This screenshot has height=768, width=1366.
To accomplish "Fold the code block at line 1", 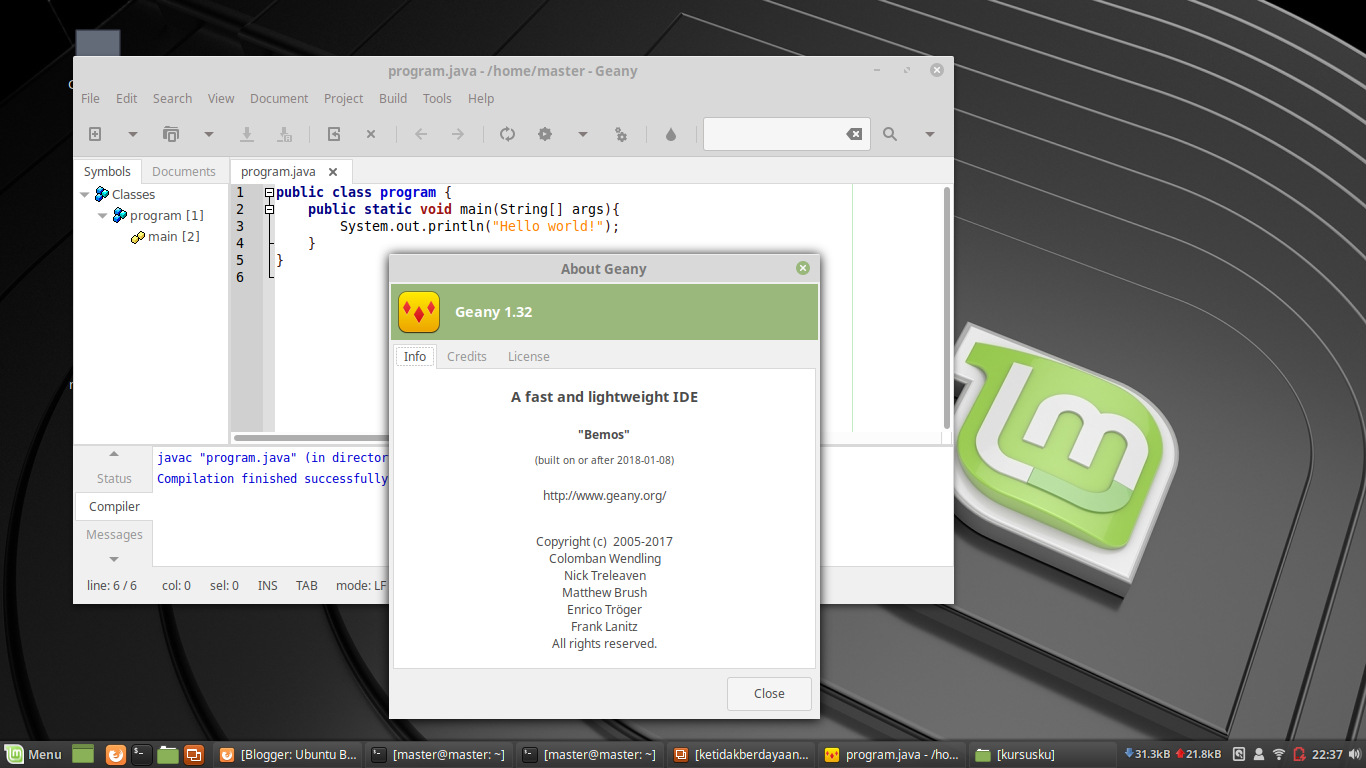I will coord(269,192).
